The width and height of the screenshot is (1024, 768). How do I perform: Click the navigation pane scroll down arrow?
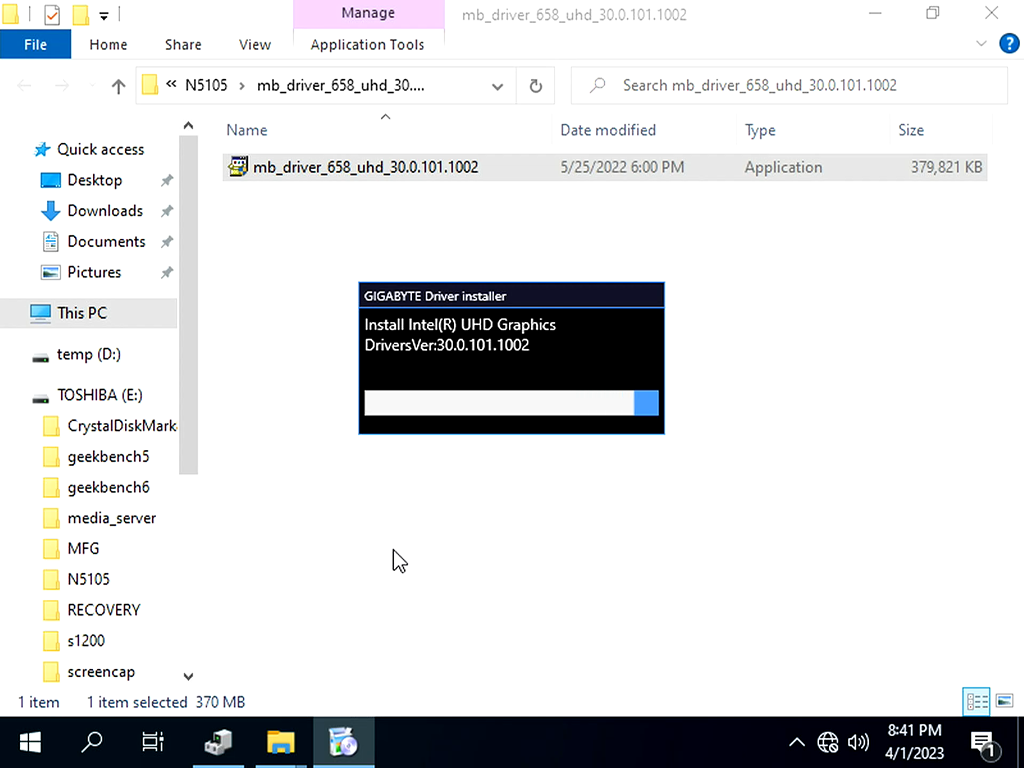pyautogui.click(x=188, y=677)
